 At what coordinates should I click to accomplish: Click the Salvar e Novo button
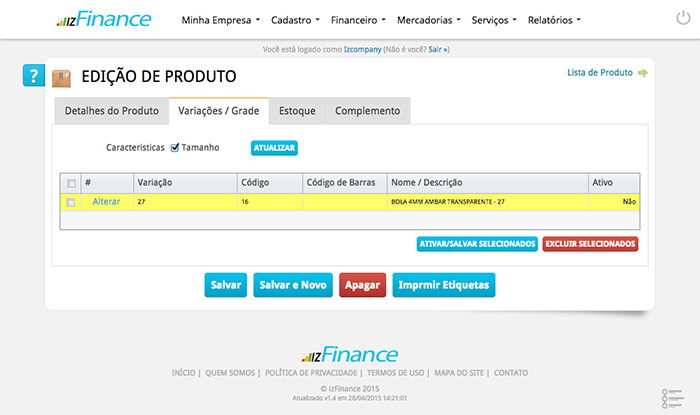(x=293, y=285)
